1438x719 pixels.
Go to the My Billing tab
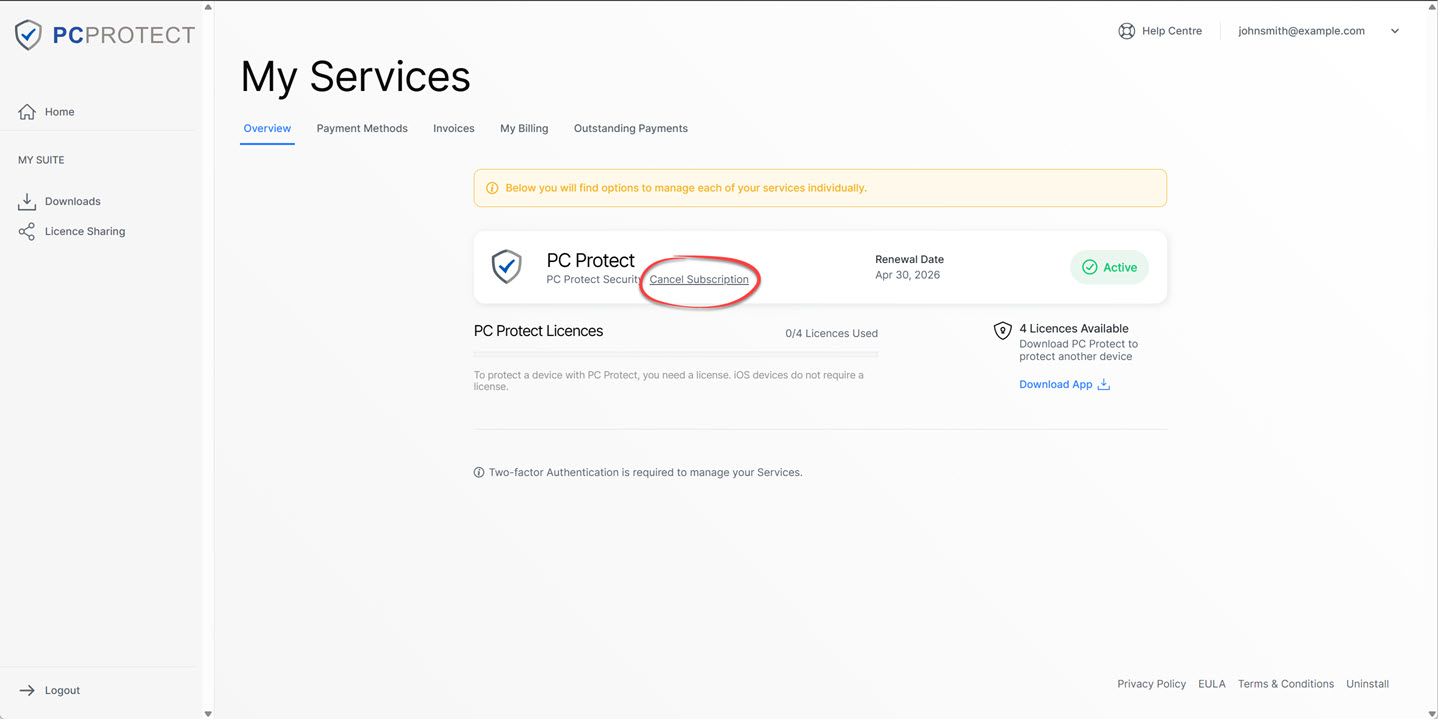pos(524,129)
